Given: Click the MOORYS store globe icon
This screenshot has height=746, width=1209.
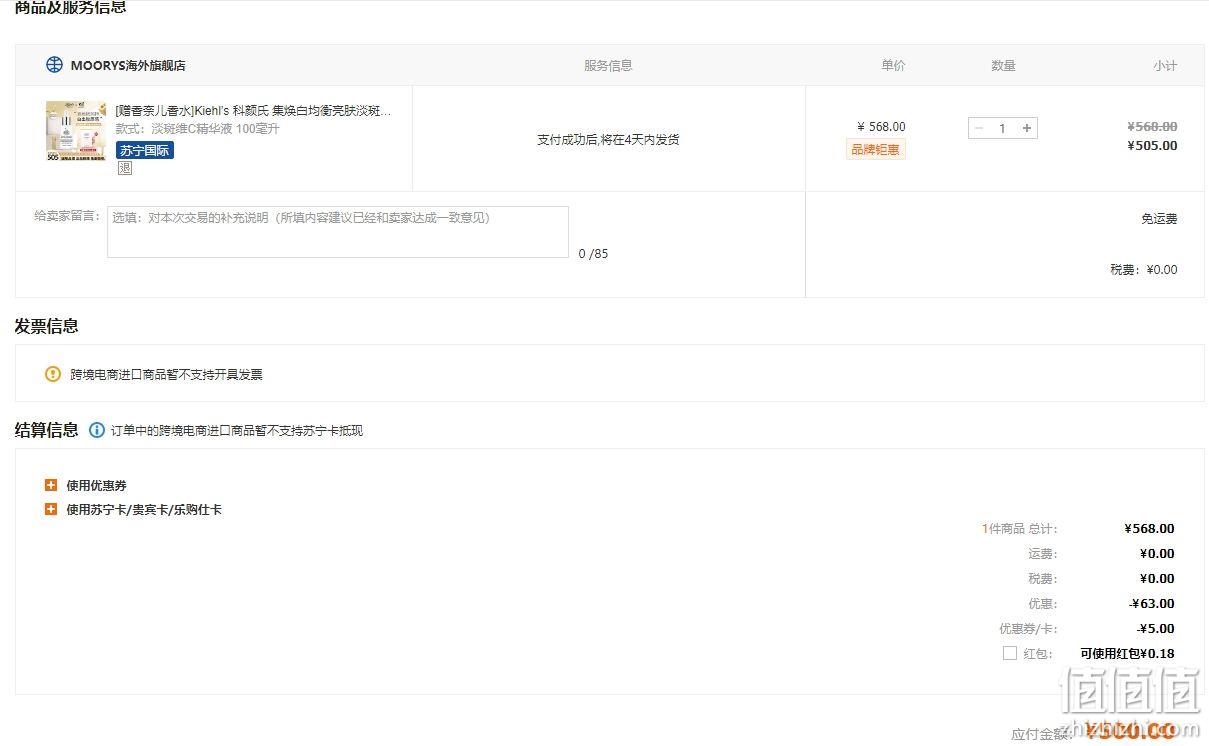Looking at the screenshot, I should (54, 65).
